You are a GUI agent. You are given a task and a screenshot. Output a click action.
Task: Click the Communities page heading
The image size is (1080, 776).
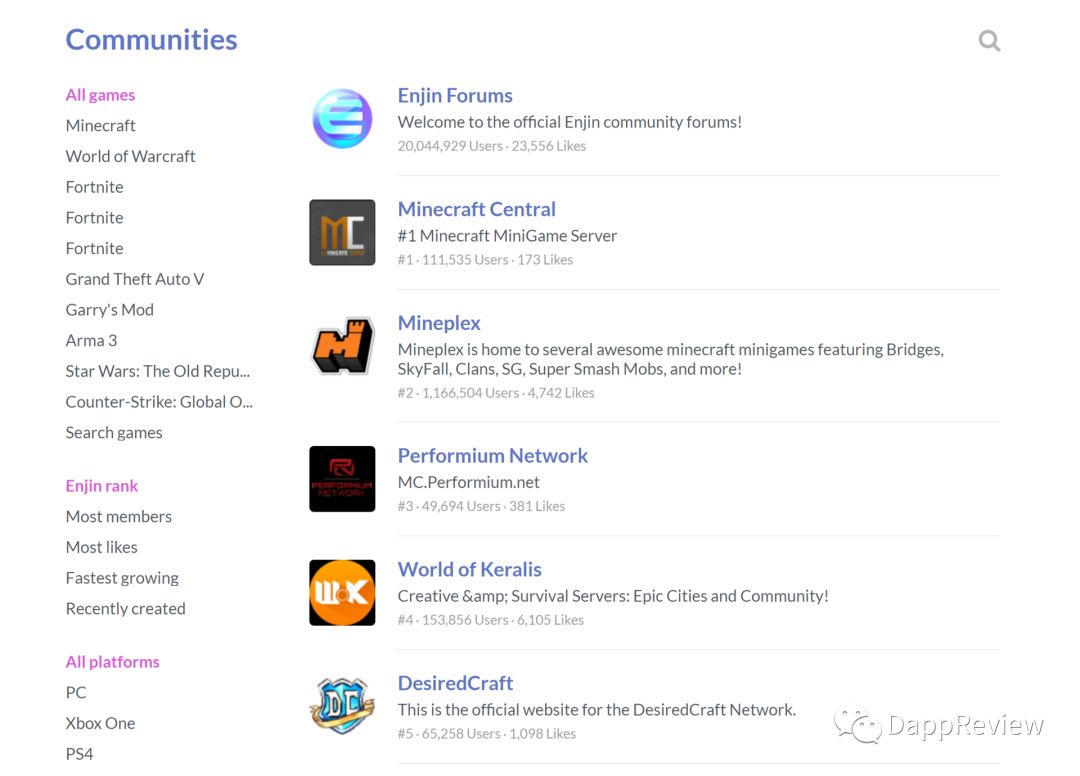[x=152, y=40]
